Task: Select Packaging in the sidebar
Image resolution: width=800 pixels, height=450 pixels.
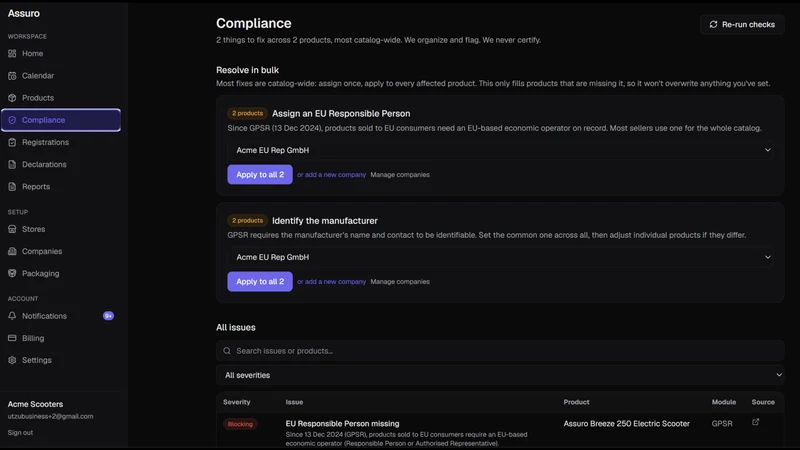Action: pyautogui.click(x=61, y=273)
